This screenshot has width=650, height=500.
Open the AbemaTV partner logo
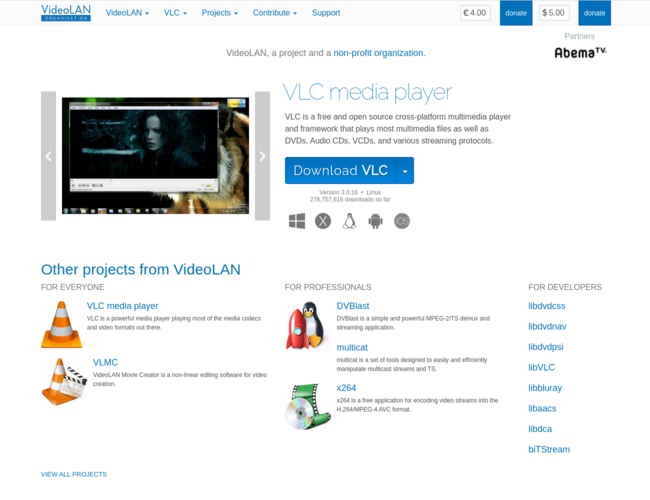coord(580,53)
